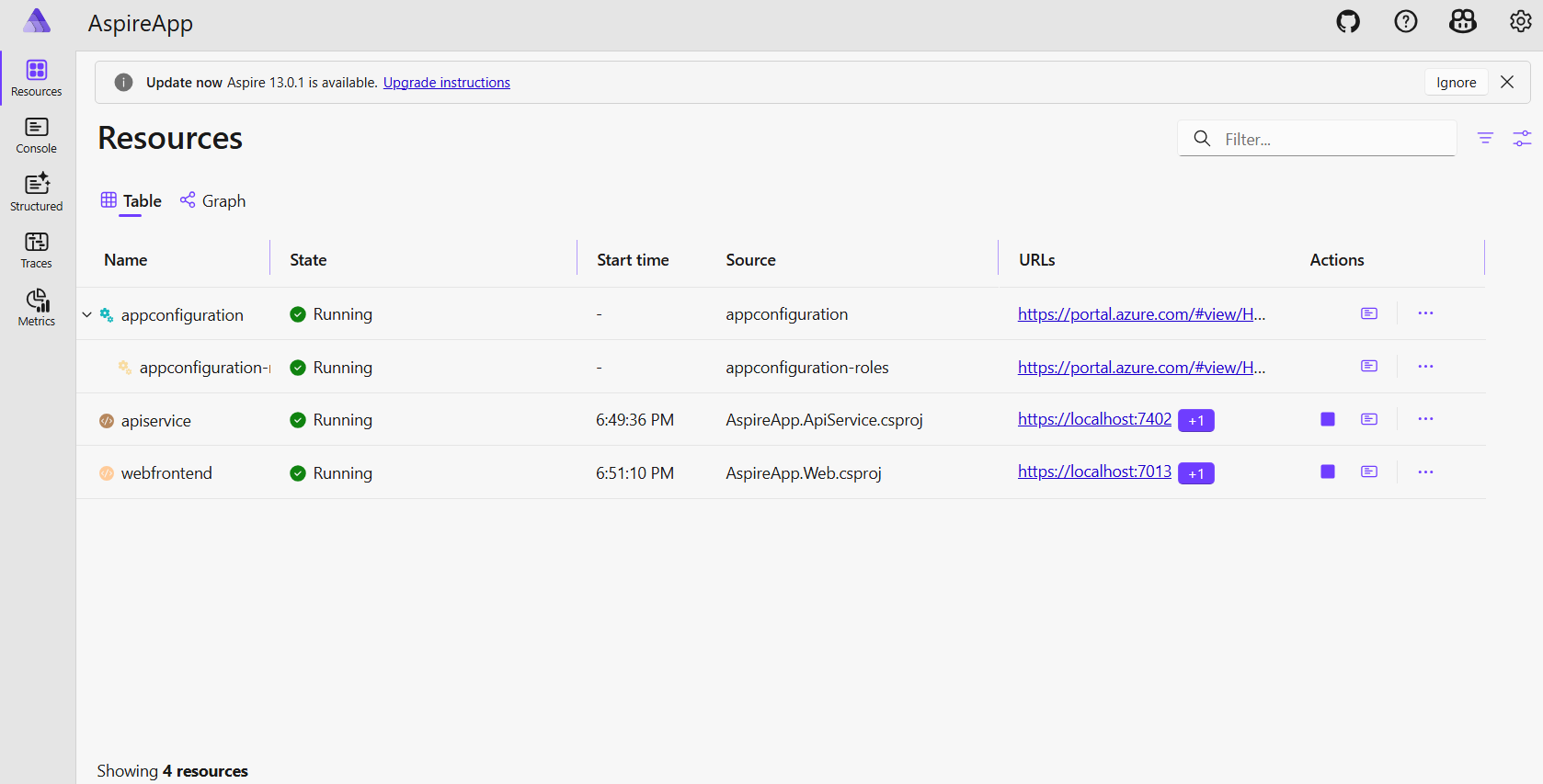Select the appconfiguration-roles child resource name
Screen dimensions: 1543x784
[204, 368]
